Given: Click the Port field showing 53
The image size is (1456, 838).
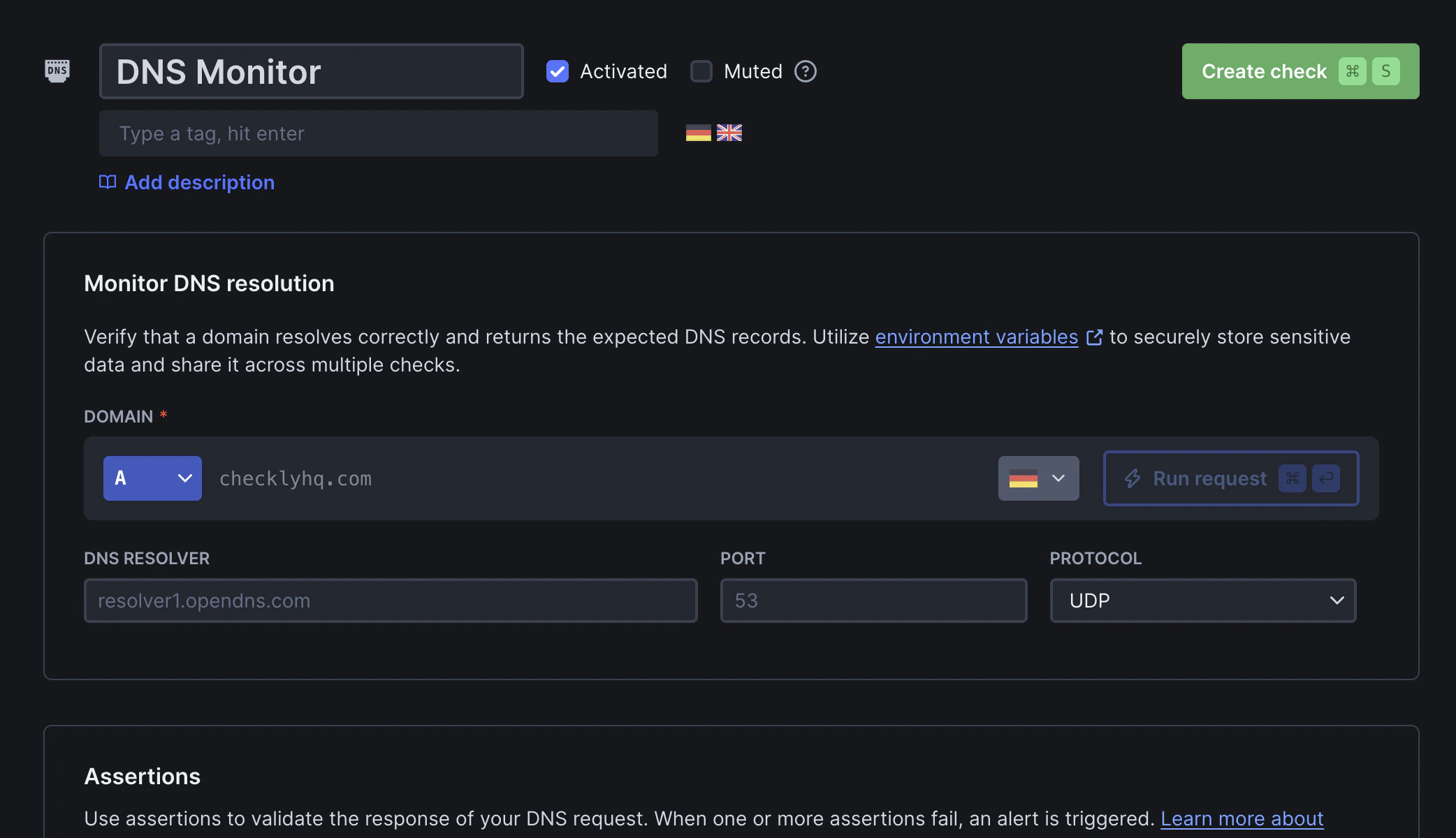Looking at the screenshot, I should (x=872, y=601).
